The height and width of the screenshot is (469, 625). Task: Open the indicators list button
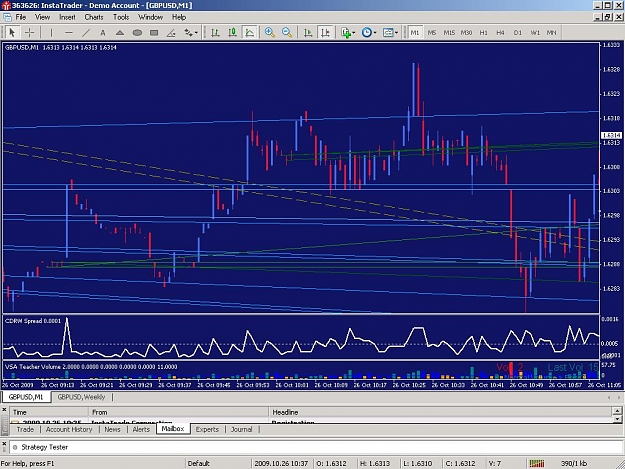[x=348, y=33]
